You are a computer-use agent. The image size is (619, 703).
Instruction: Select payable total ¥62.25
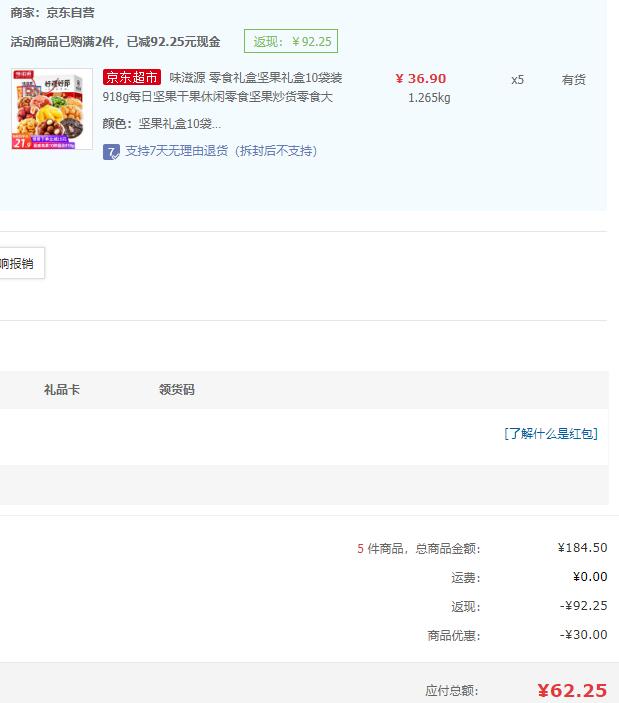pos(572,690)
